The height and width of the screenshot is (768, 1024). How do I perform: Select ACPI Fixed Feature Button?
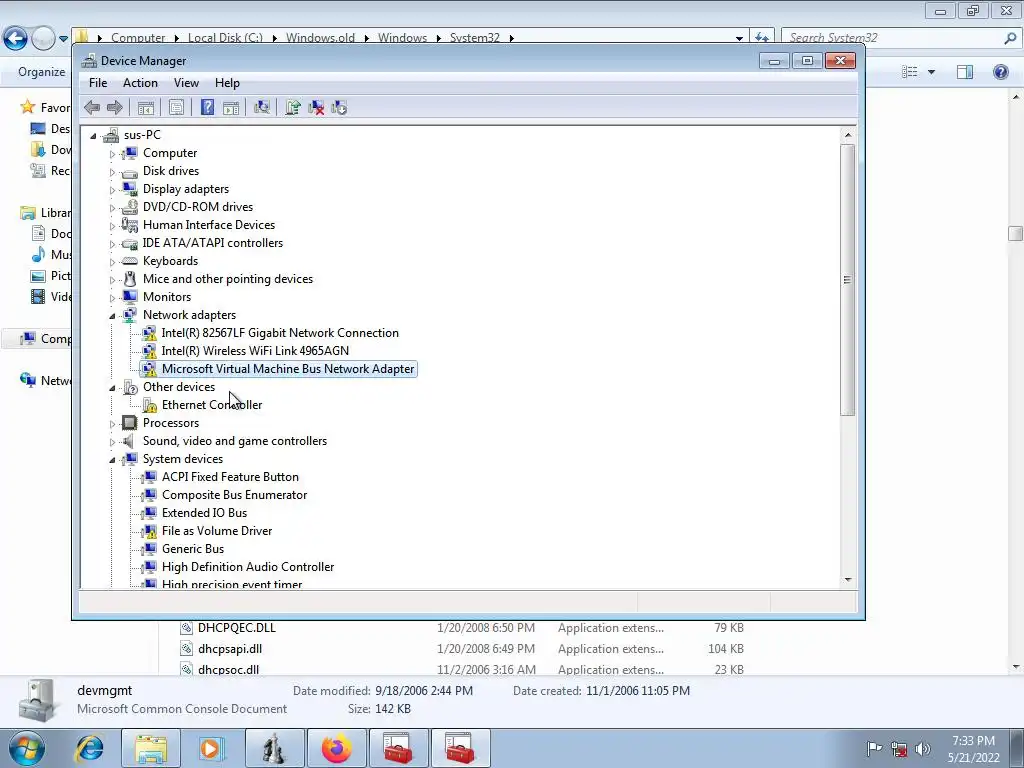click(x=230, y=477)
